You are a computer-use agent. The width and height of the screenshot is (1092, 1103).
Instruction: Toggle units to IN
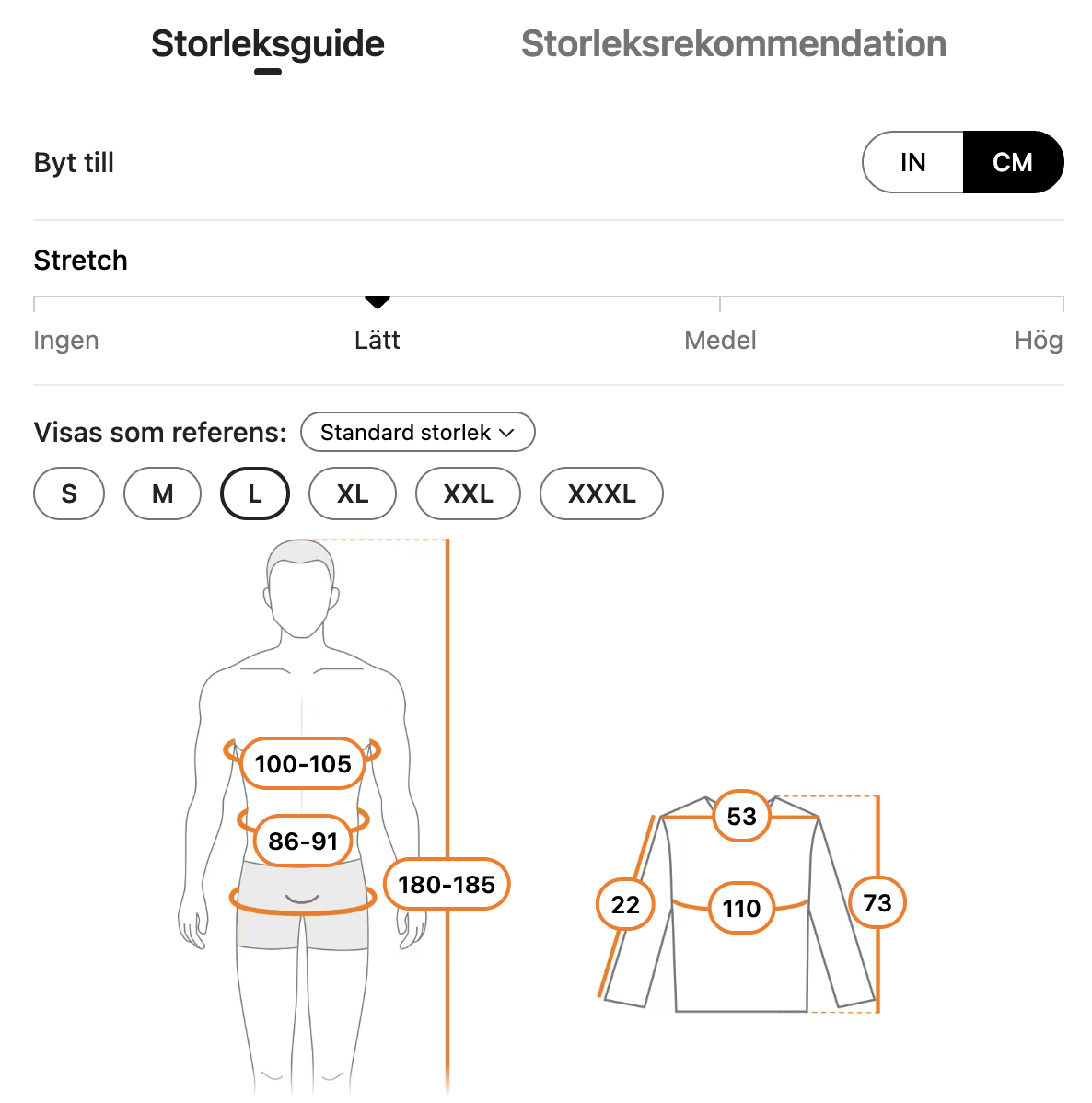[x=912, y=162]
